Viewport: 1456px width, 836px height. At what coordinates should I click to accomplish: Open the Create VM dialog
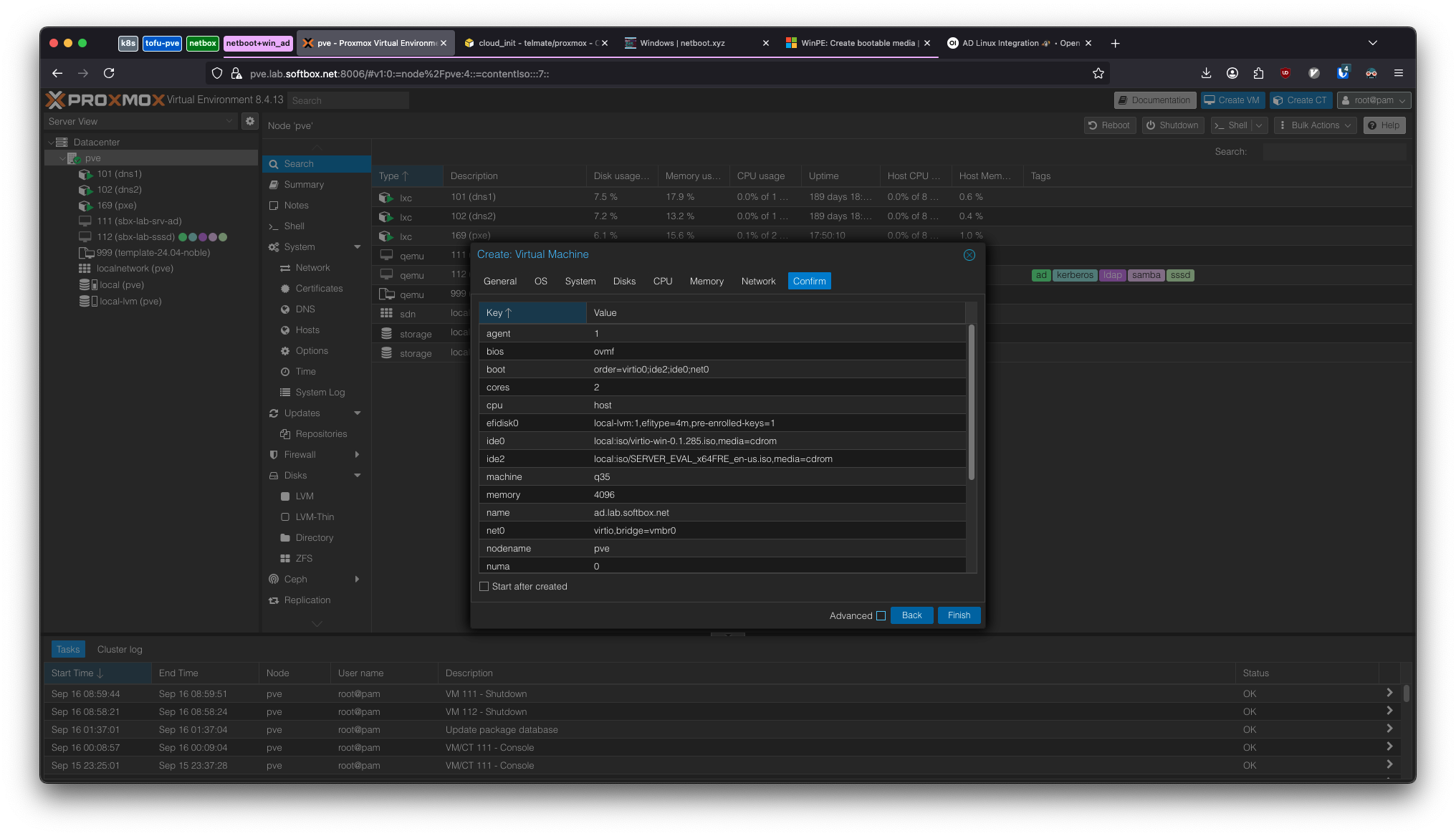[x=1232, y=100]
